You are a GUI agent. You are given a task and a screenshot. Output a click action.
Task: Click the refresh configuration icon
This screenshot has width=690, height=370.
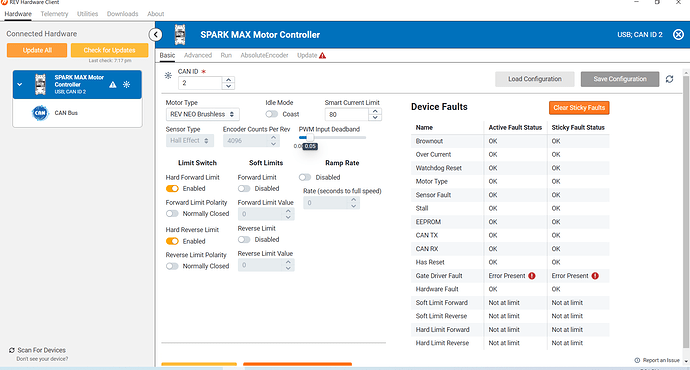coord(669,79)
